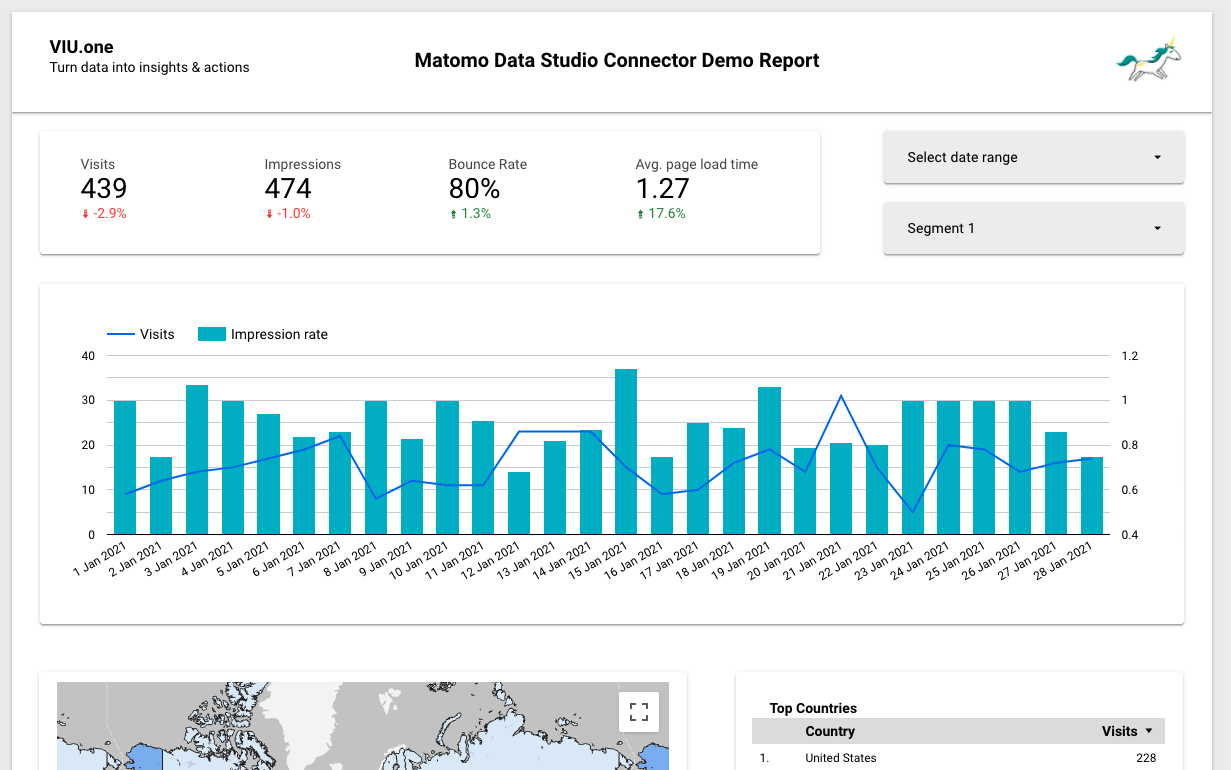The height and width of the screenshot is (770, 1231).
Task: Click the Impression rate teal color swatch
Action: [x=210, y=333]
